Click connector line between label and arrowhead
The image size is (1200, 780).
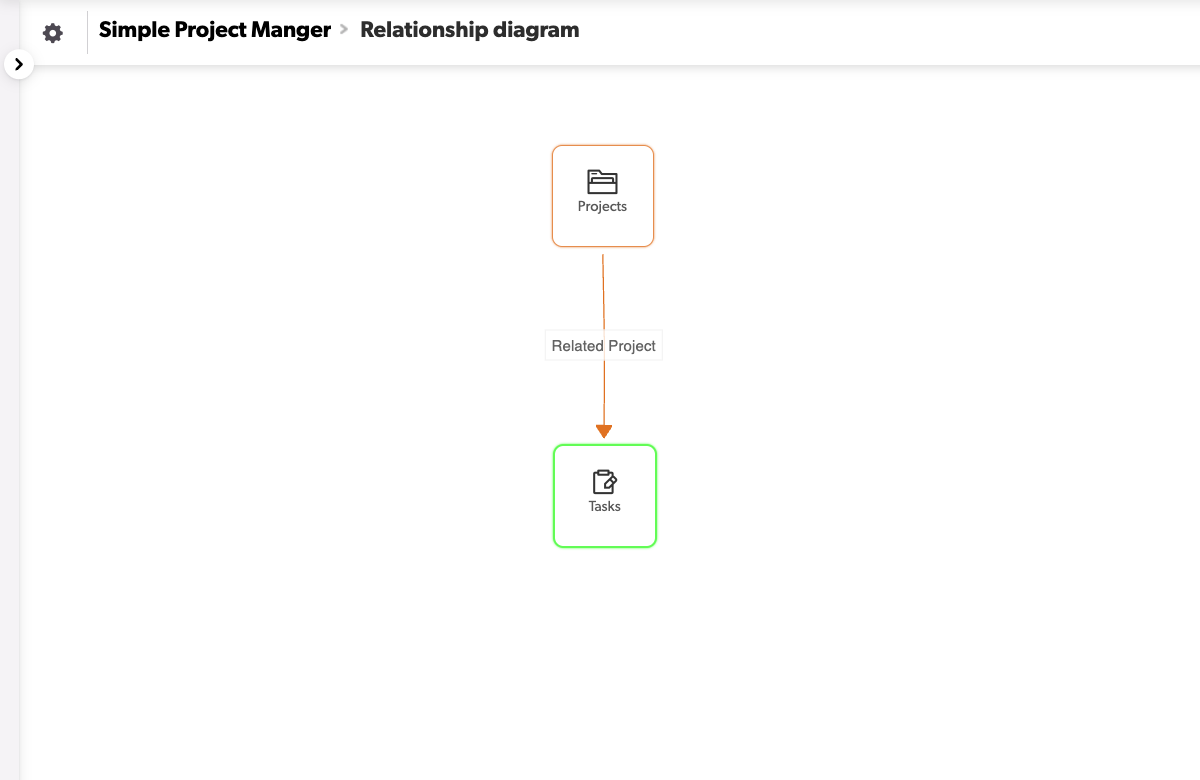tap(604, 395)
